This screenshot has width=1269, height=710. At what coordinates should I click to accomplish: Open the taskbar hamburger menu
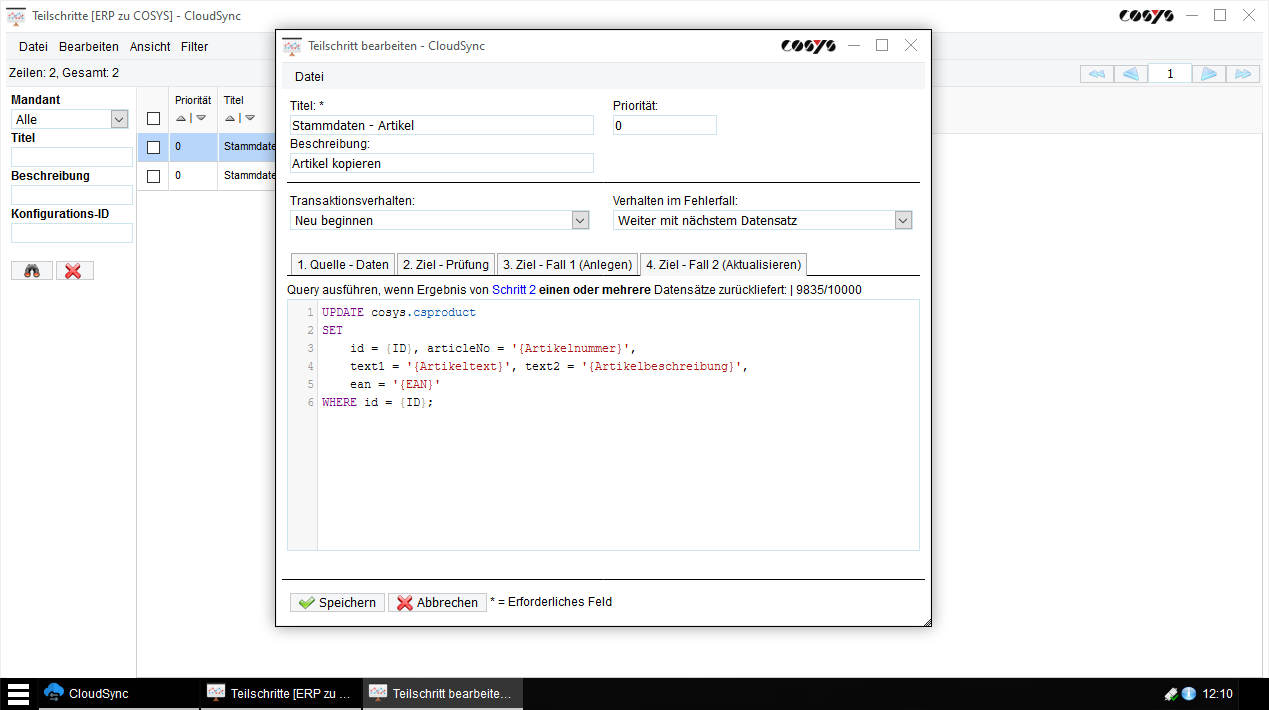point(16,693)
